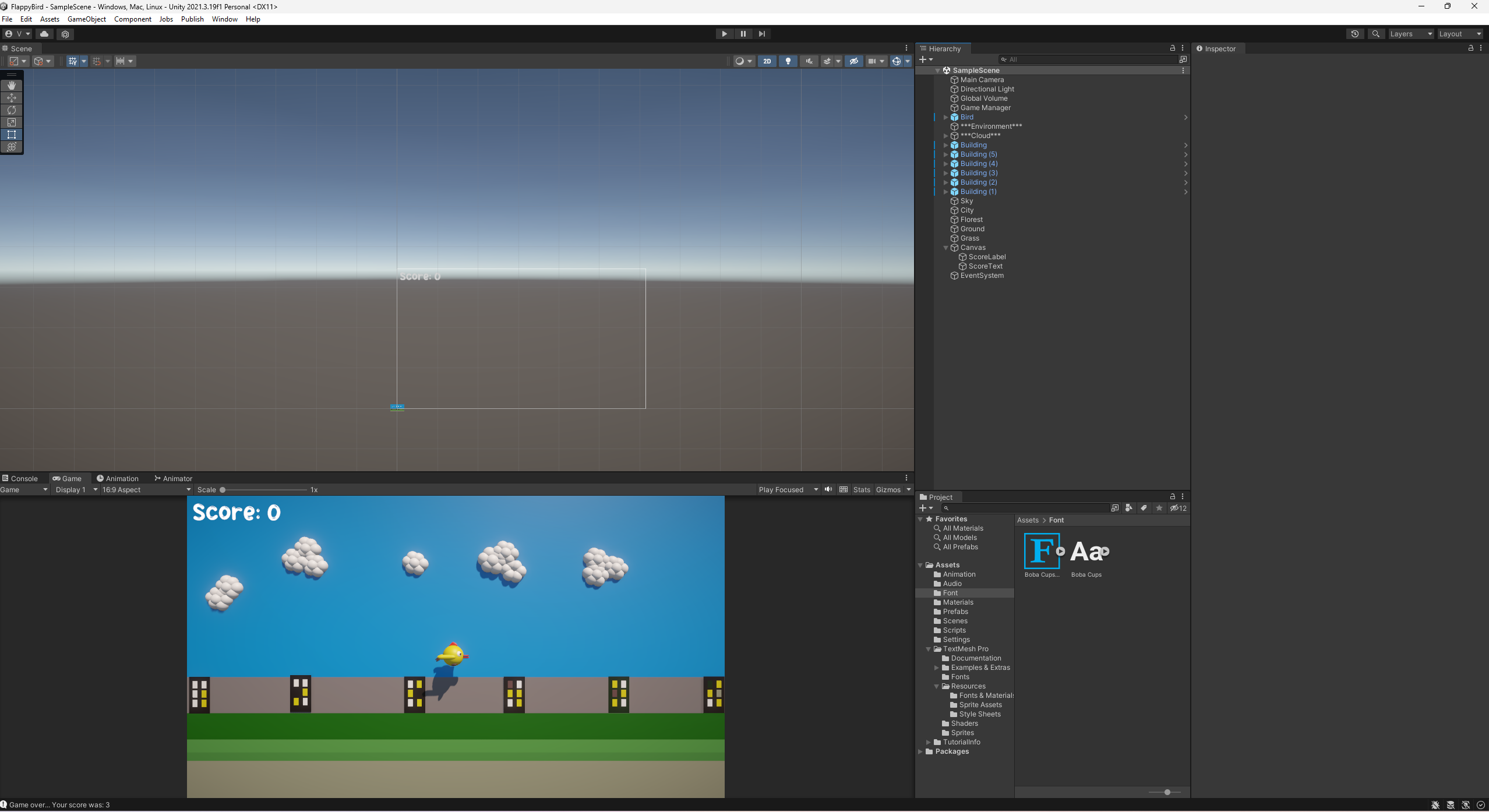Open the GameObject menu
This screenshot has width=1489, height=812.
coord(87,19)
